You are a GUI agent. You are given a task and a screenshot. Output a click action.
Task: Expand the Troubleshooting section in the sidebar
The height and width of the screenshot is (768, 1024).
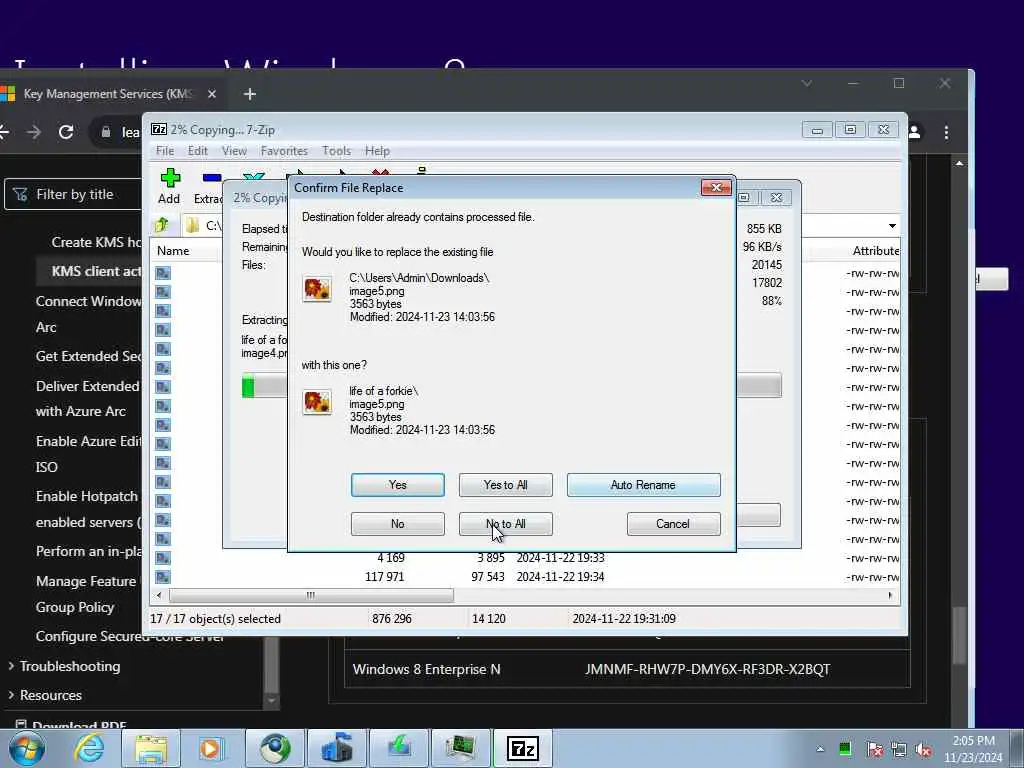coord(69,666)
